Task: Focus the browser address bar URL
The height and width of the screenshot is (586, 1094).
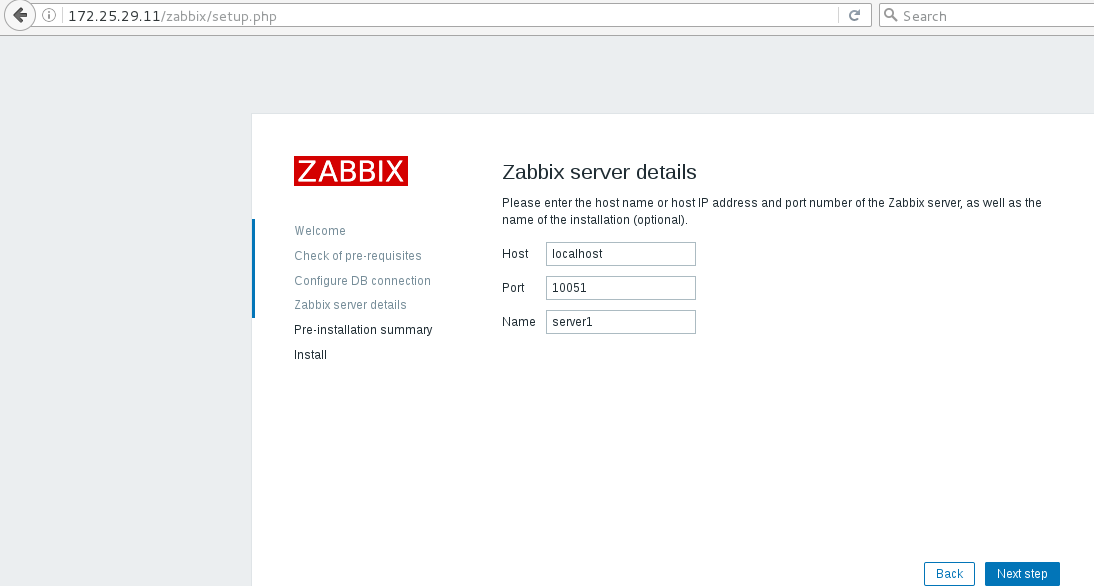Action: (447, 15)
